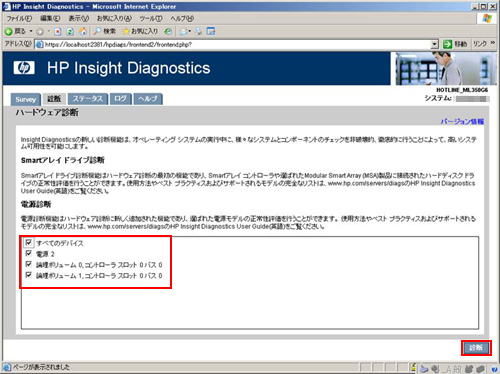Screen dimensions: 500x374
Task: Open Forward button history dropdown arrow
Action: (x=49, y=32)
